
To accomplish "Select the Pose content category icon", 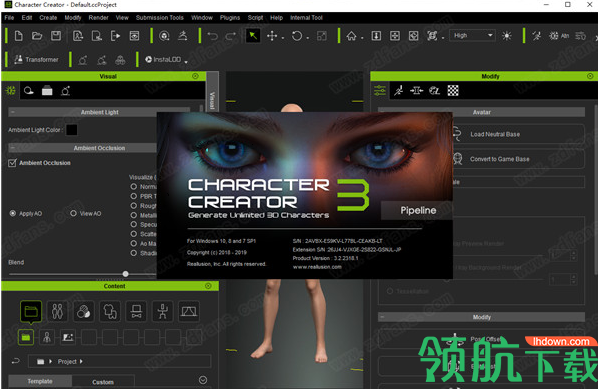I will (x=162, y=312).
